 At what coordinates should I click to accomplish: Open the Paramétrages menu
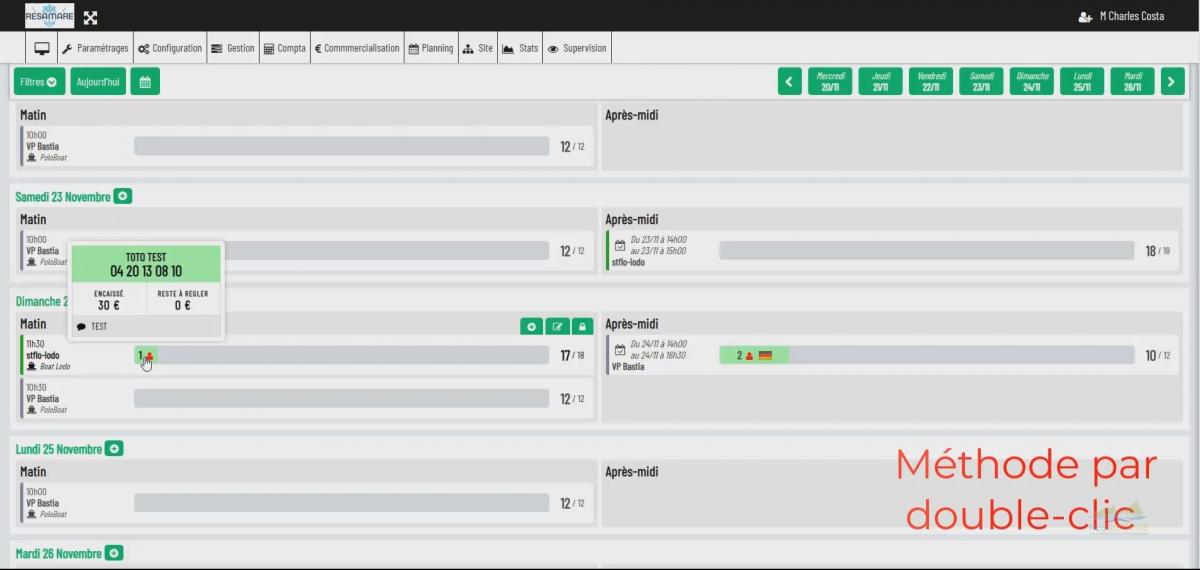point(95,48)
